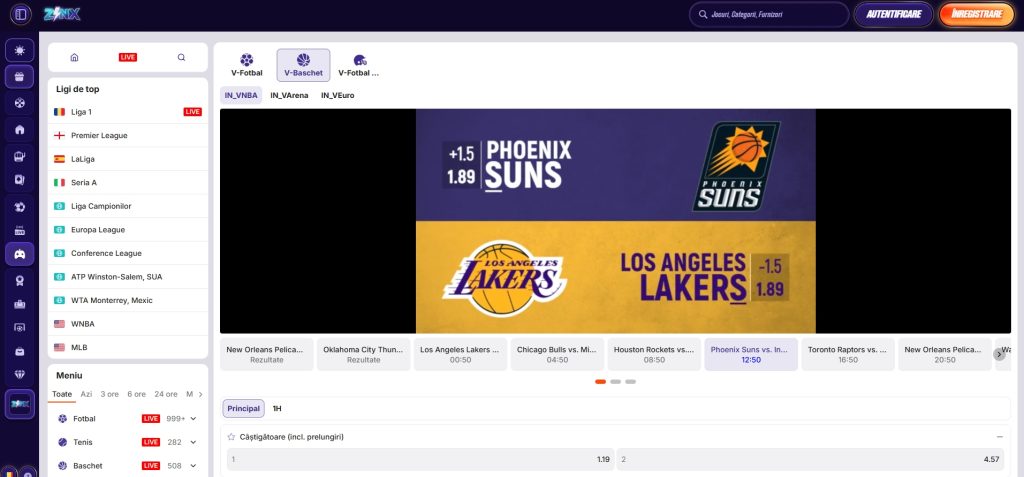
Task: Open WNBA top league
Action: (x=128, y=323)
